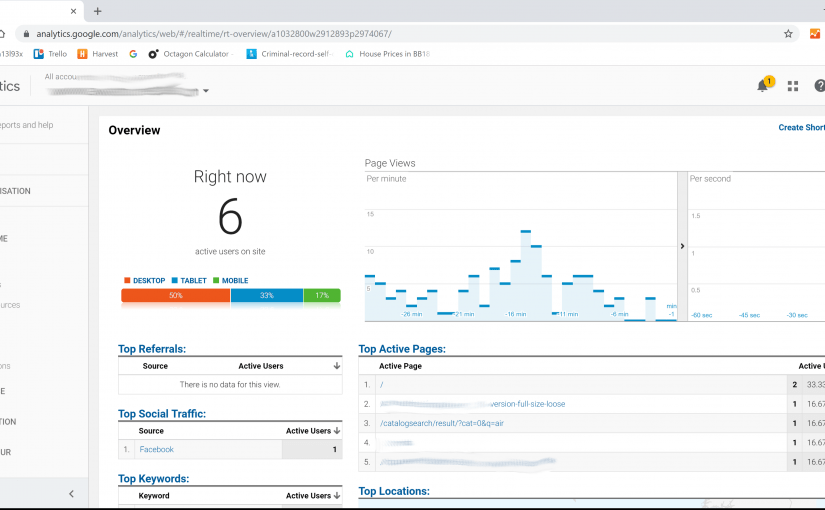This screenshot has height=510, width=825.
Task: Open the Google apps grid icon
Action: tap(792, 86)
